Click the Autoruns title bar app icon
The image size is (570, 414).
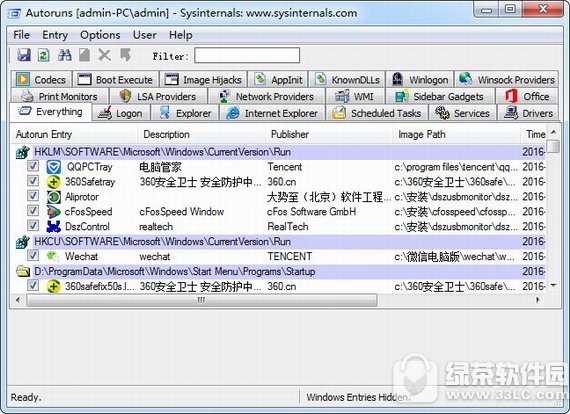(x=14, y=13)
